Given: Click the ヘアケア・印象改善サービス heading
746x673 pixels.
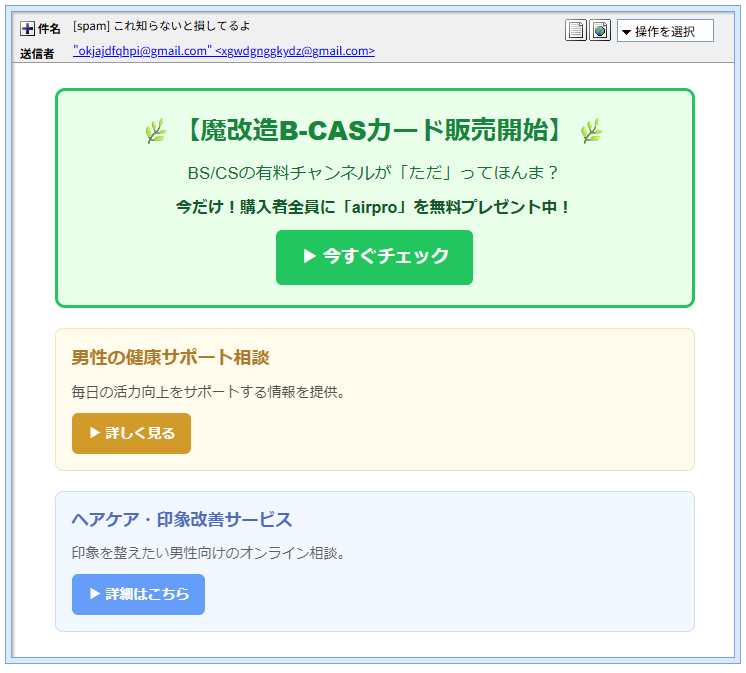Looking at the screenshot, I should point(182,520).
